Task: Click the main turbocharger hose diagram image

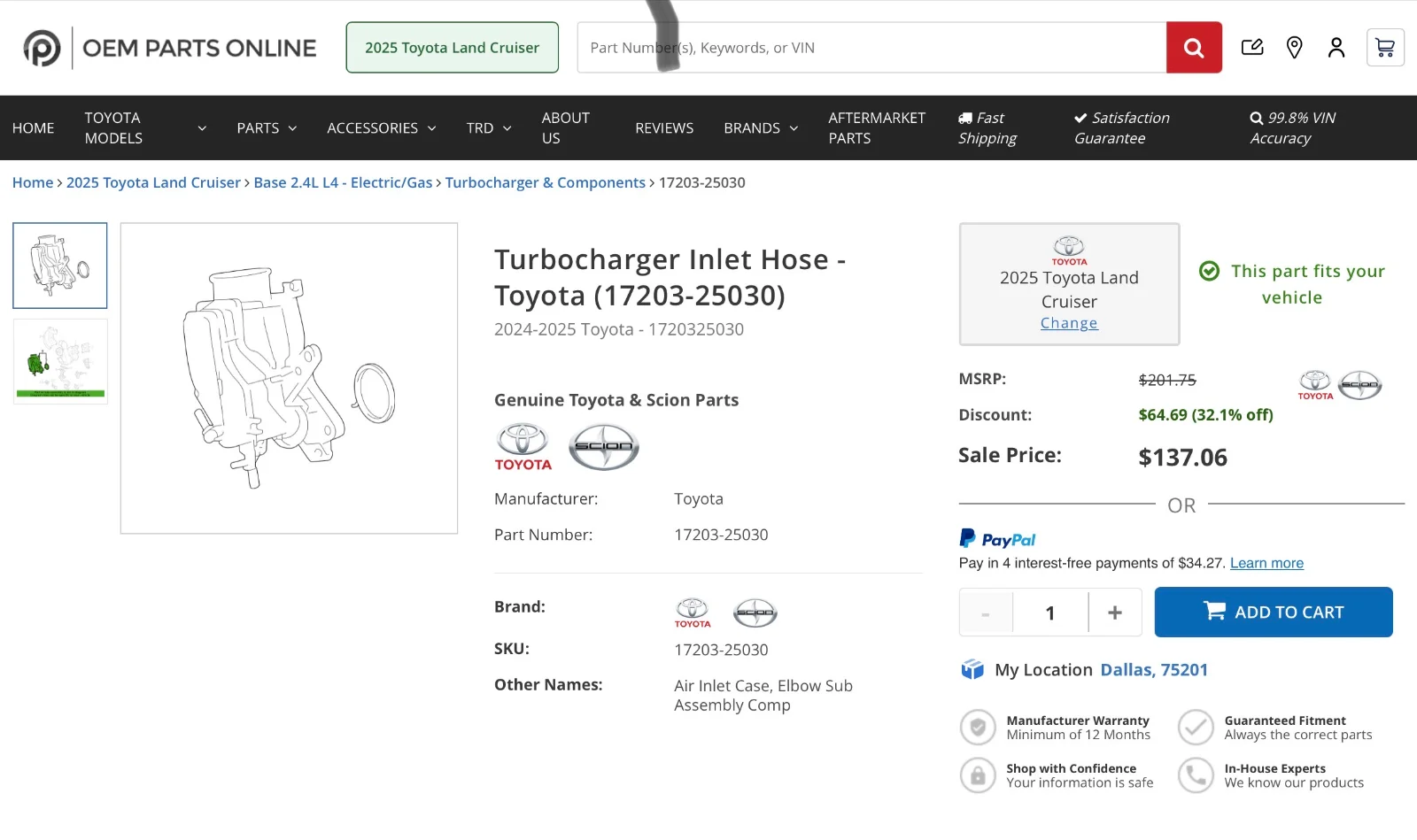Action: 290,378
